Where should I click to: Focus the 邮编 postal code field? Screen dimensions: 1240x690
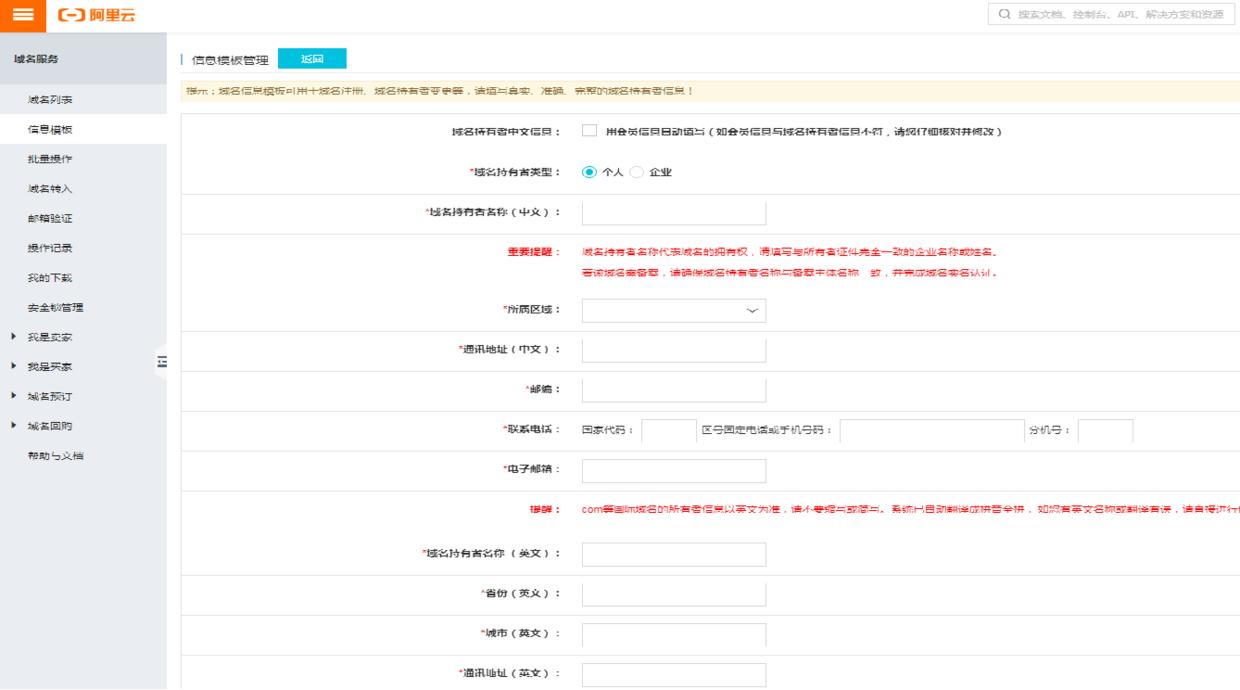674,388
